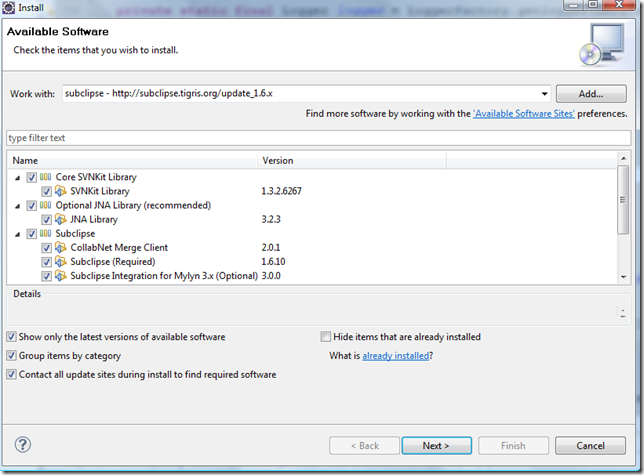Toggle Contact all update sites checkbox
This screenshot has width=644, height=475.
(12, 374)
